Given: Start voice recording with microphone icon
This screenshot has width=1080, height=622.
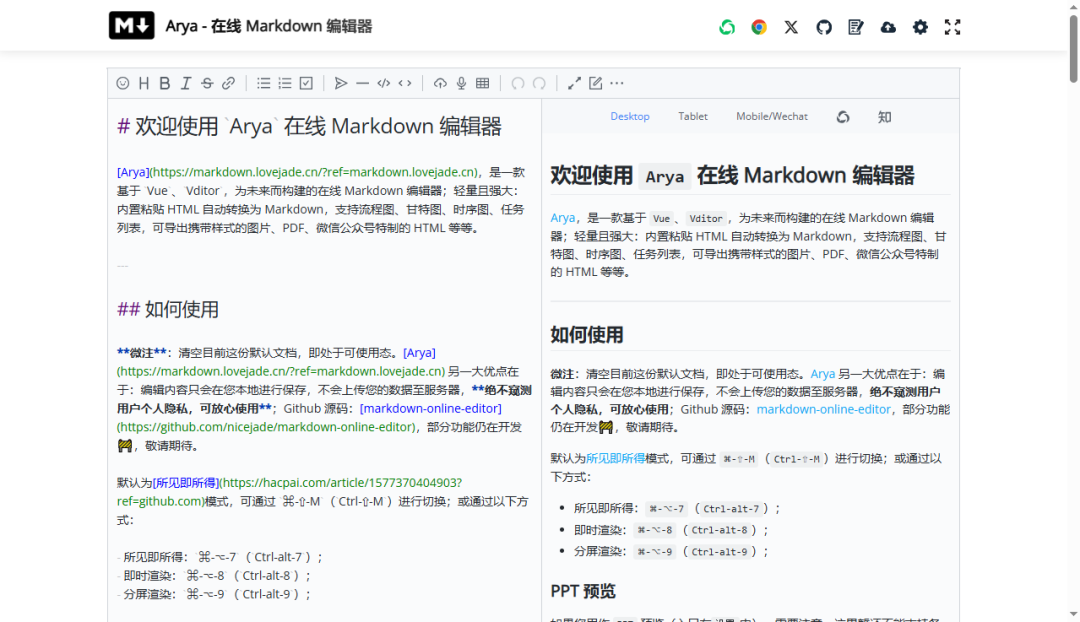Looking at the screenshot, I should pyautogui.click(x=461, y=83).
